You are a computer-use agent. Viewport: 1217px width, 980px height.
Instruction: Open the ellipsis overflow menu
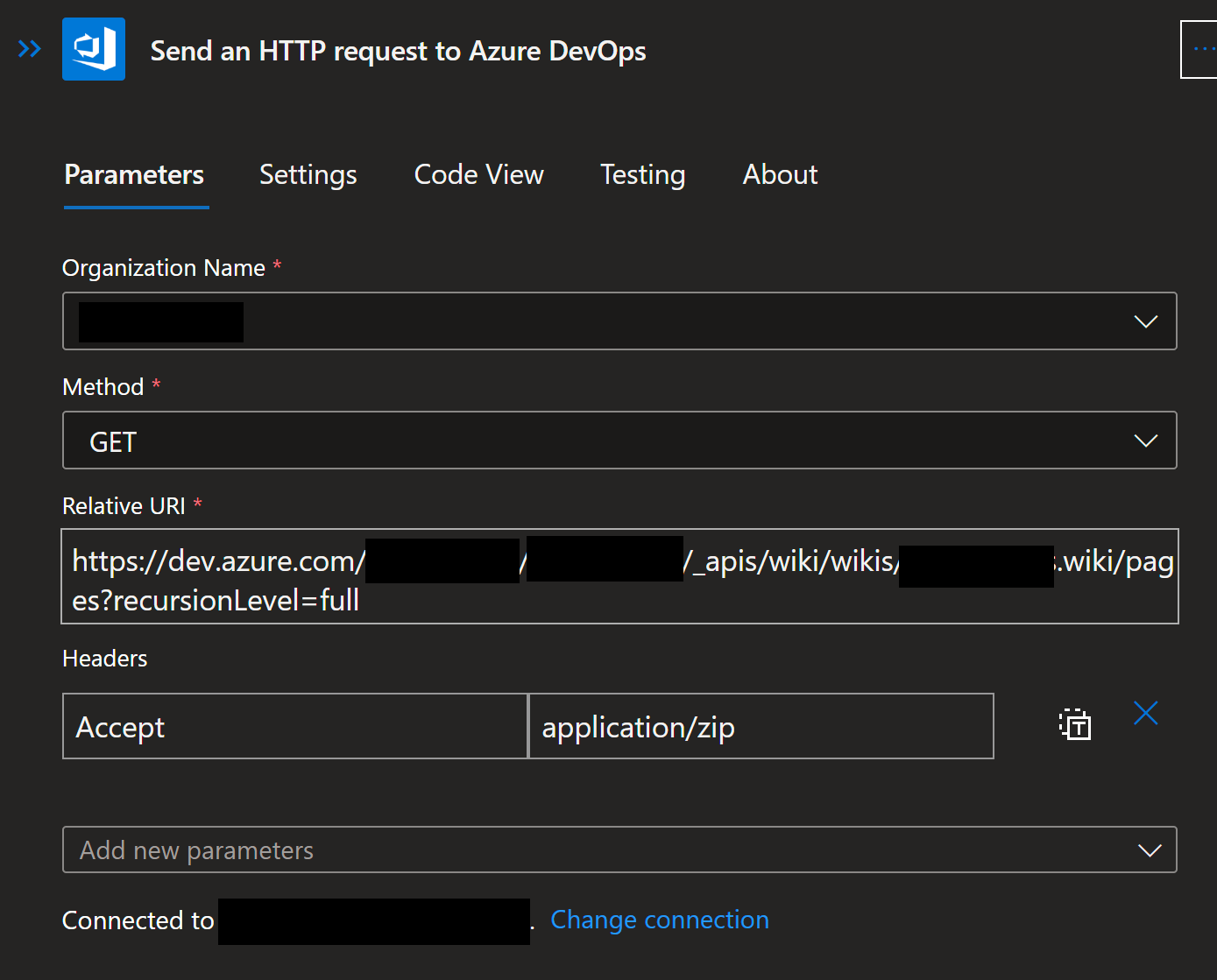coord(1204,49)
